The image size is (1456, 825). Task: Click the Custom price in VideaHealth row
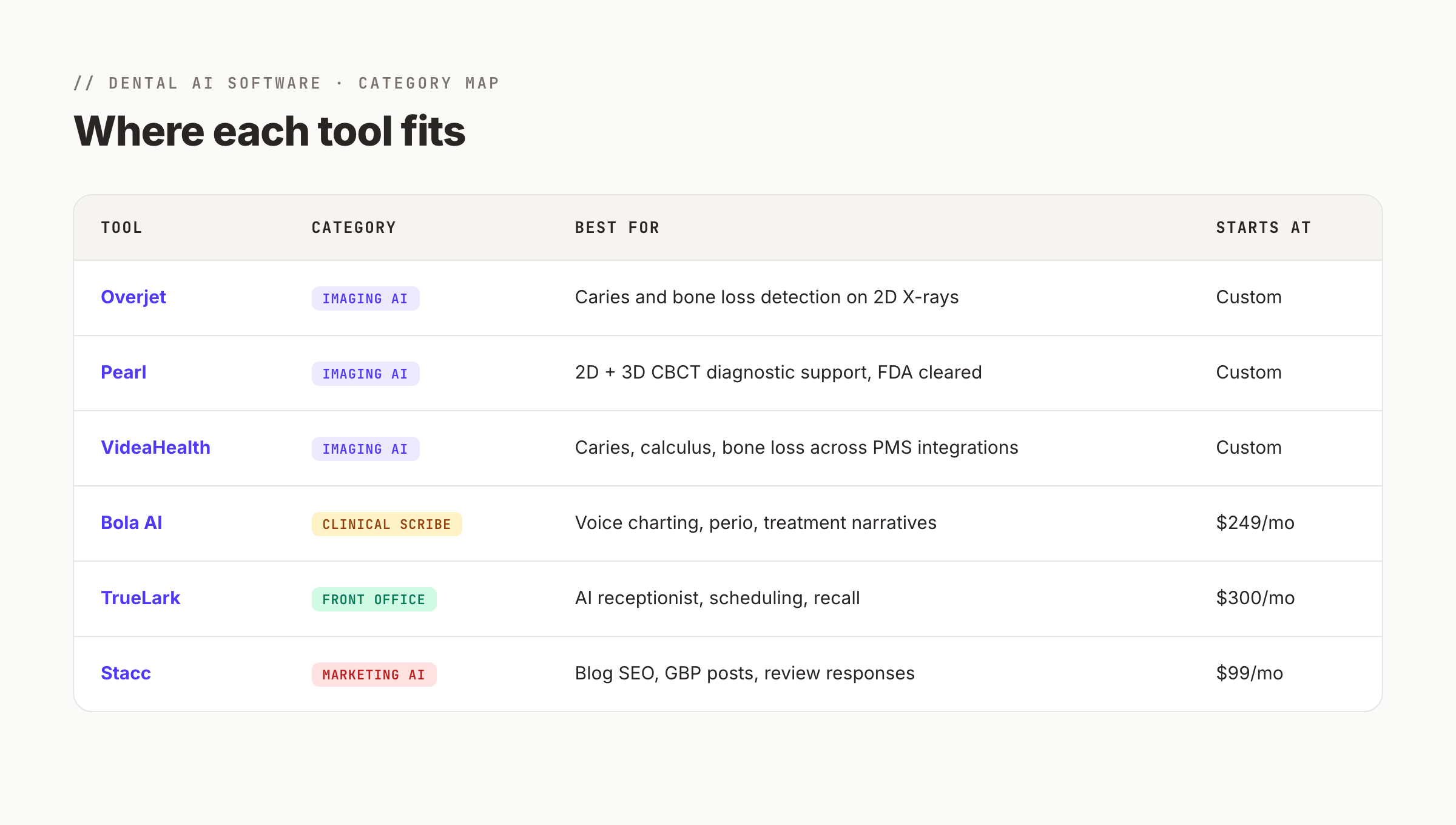[x=1249, y=448]
